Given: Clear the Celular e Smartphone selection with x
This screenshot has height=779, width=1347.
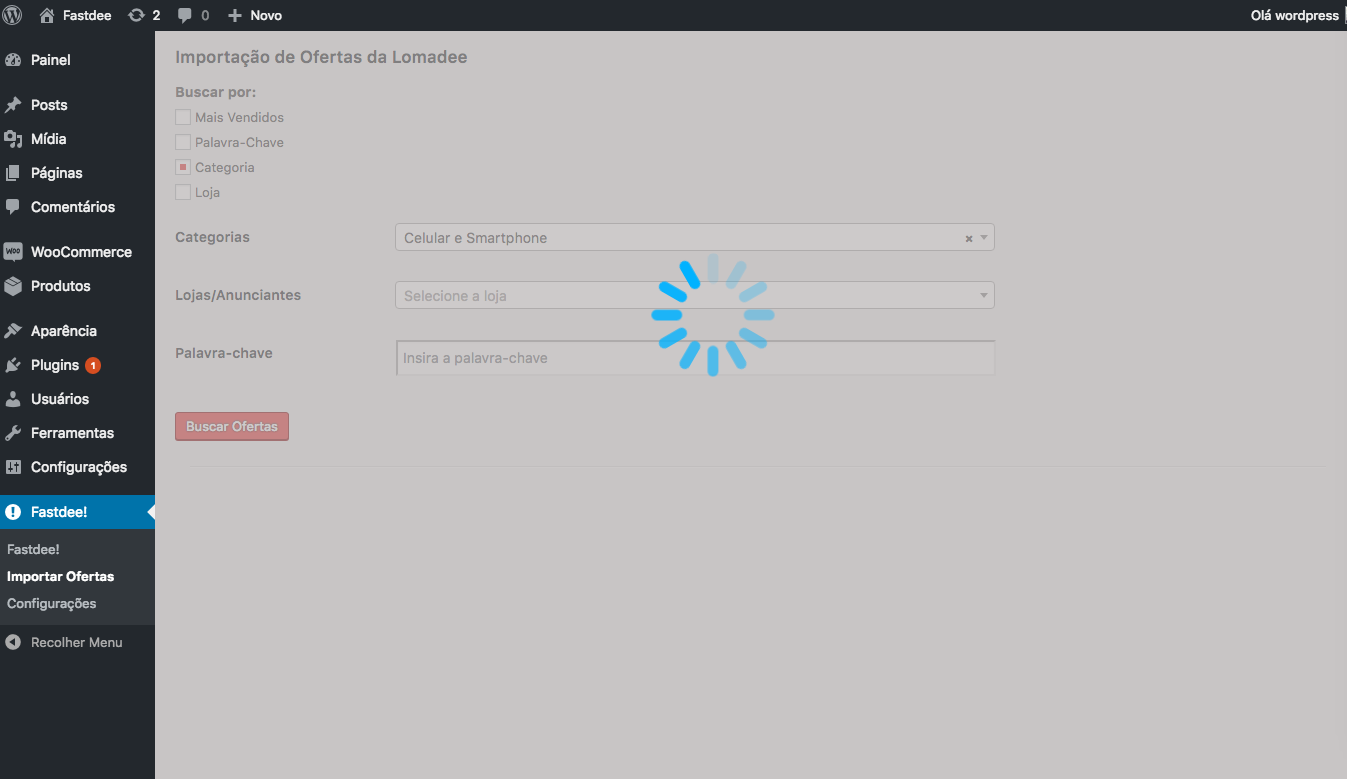Looking at the screenshot, I should 968,239.
